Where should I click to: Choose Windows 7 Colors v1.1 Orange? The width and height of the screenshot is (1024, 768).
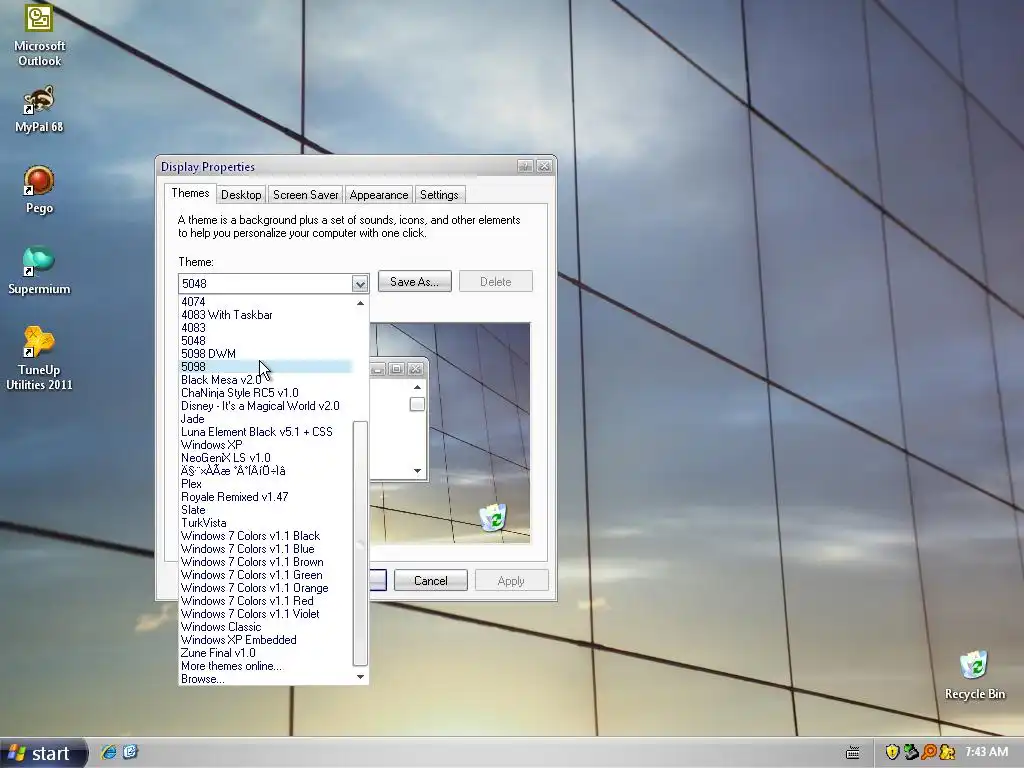[266, 588]
